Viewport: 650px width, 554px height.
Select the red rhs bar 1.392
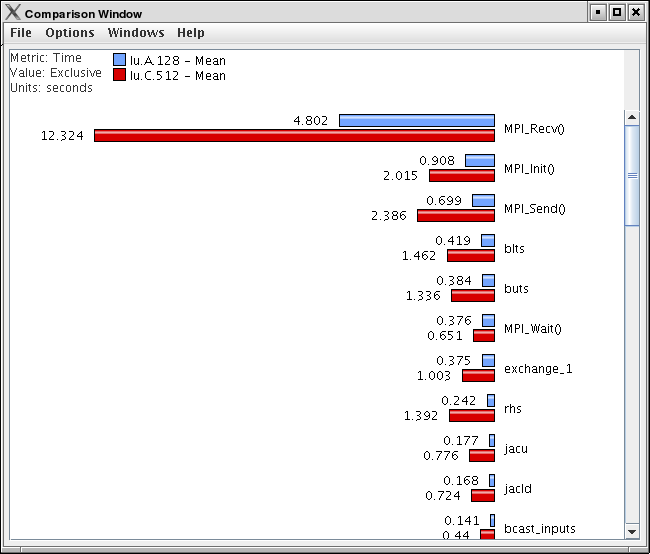click(472, 416)
